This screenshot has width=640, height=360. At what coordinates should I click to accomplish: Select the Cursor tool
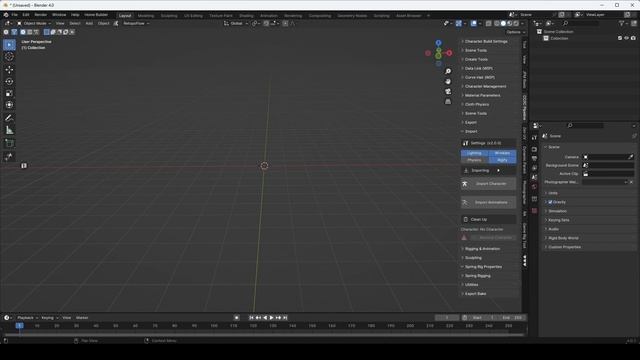9,57
